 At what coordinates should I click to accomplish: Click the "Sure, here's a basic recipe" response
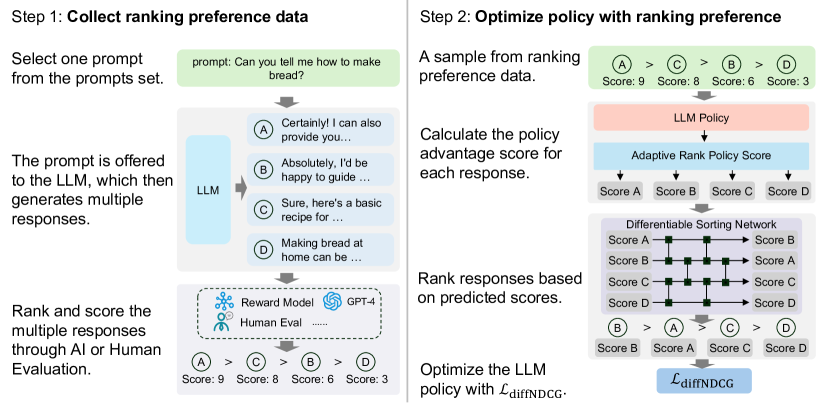point(322,210)
